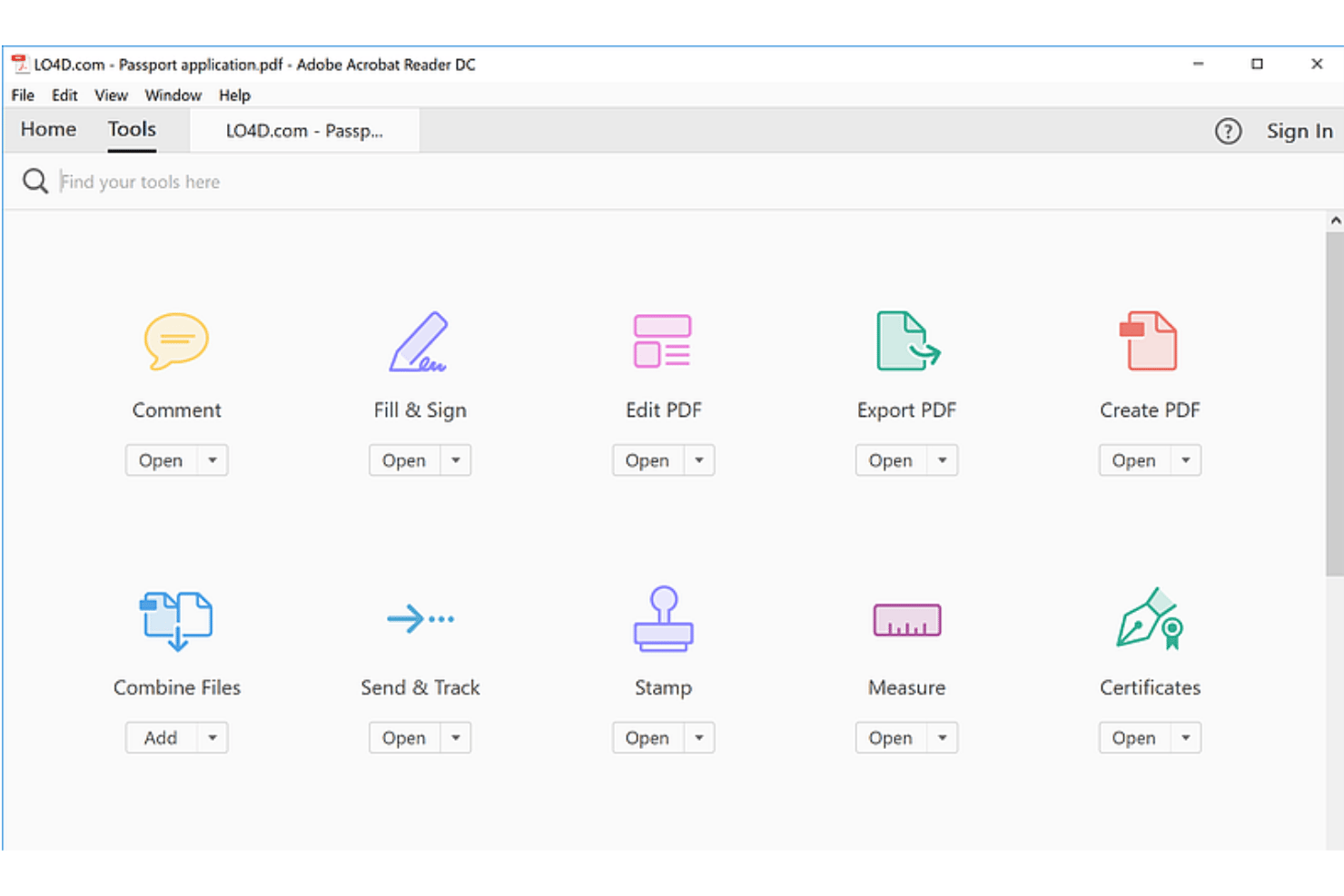Expand the Send & Track dropdown arrow
1344x896 pixels.
[456, 738]
